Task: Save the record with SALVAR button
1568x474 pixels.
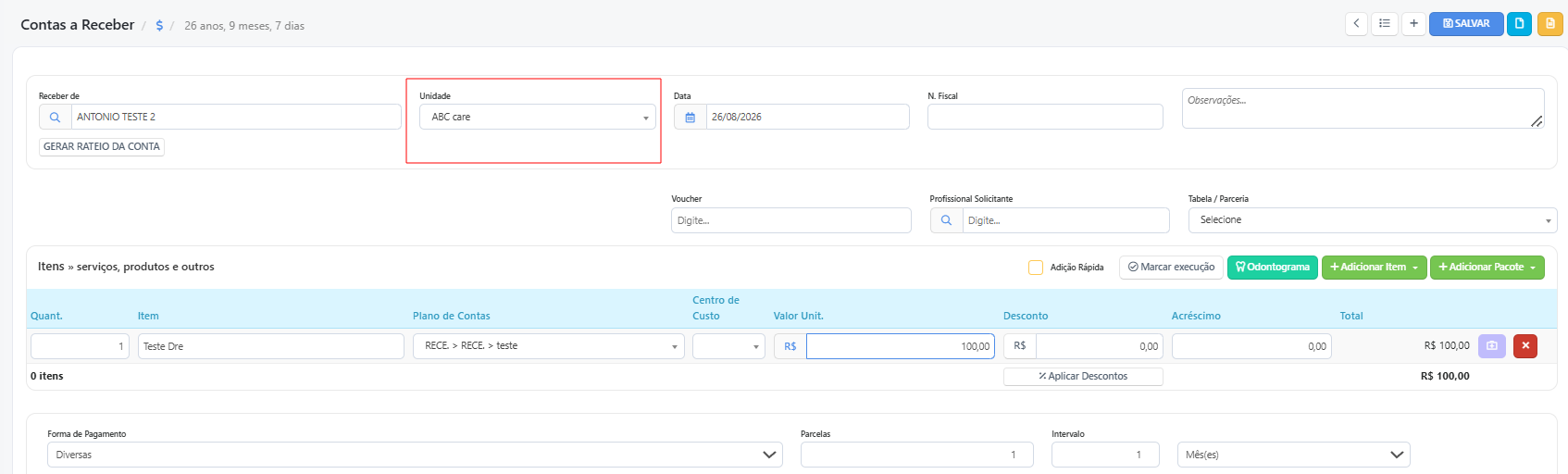Action: click(x=1466, y=23)
